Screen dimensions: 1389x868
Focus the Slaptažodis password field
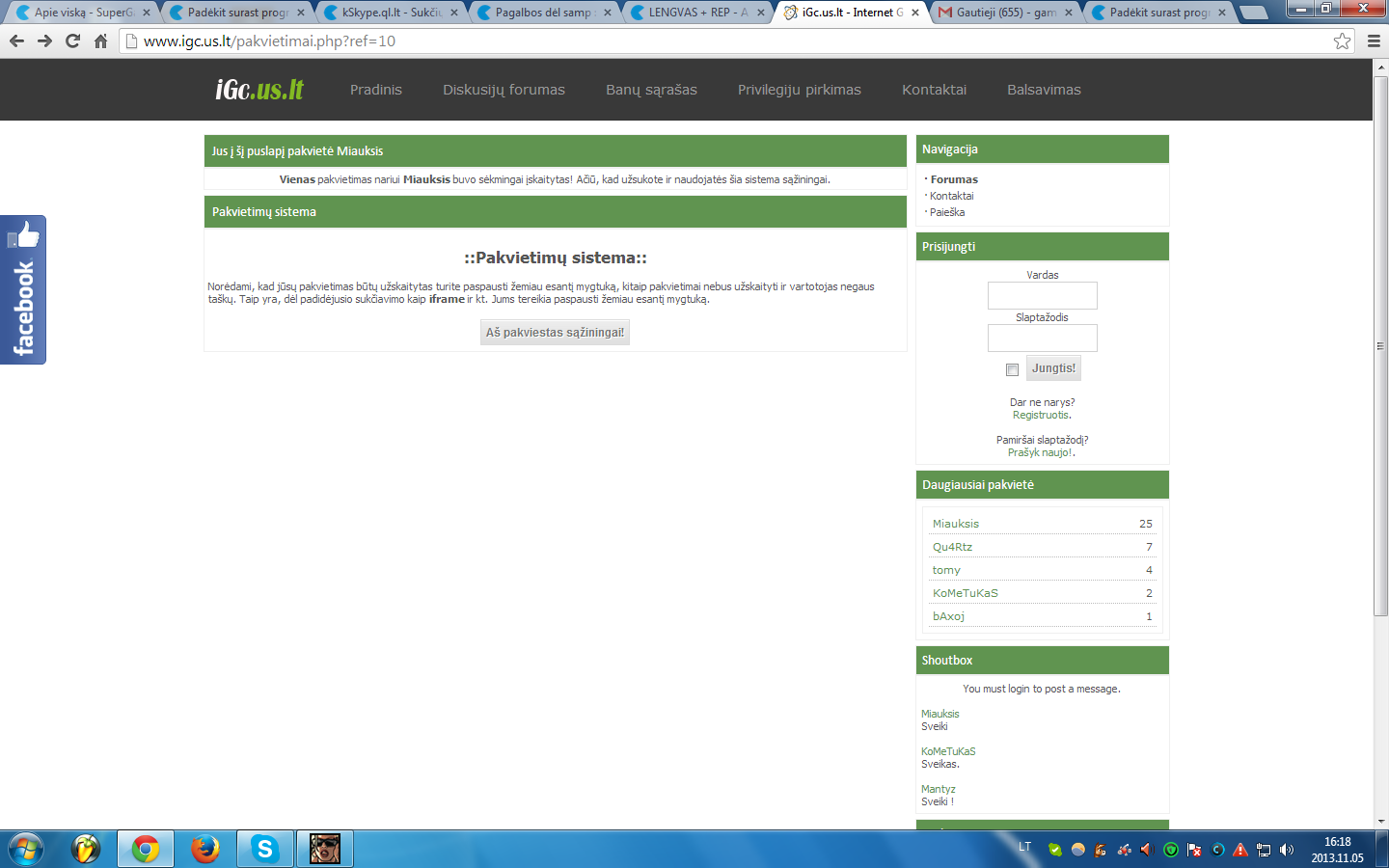click(x=1042, y=338)
